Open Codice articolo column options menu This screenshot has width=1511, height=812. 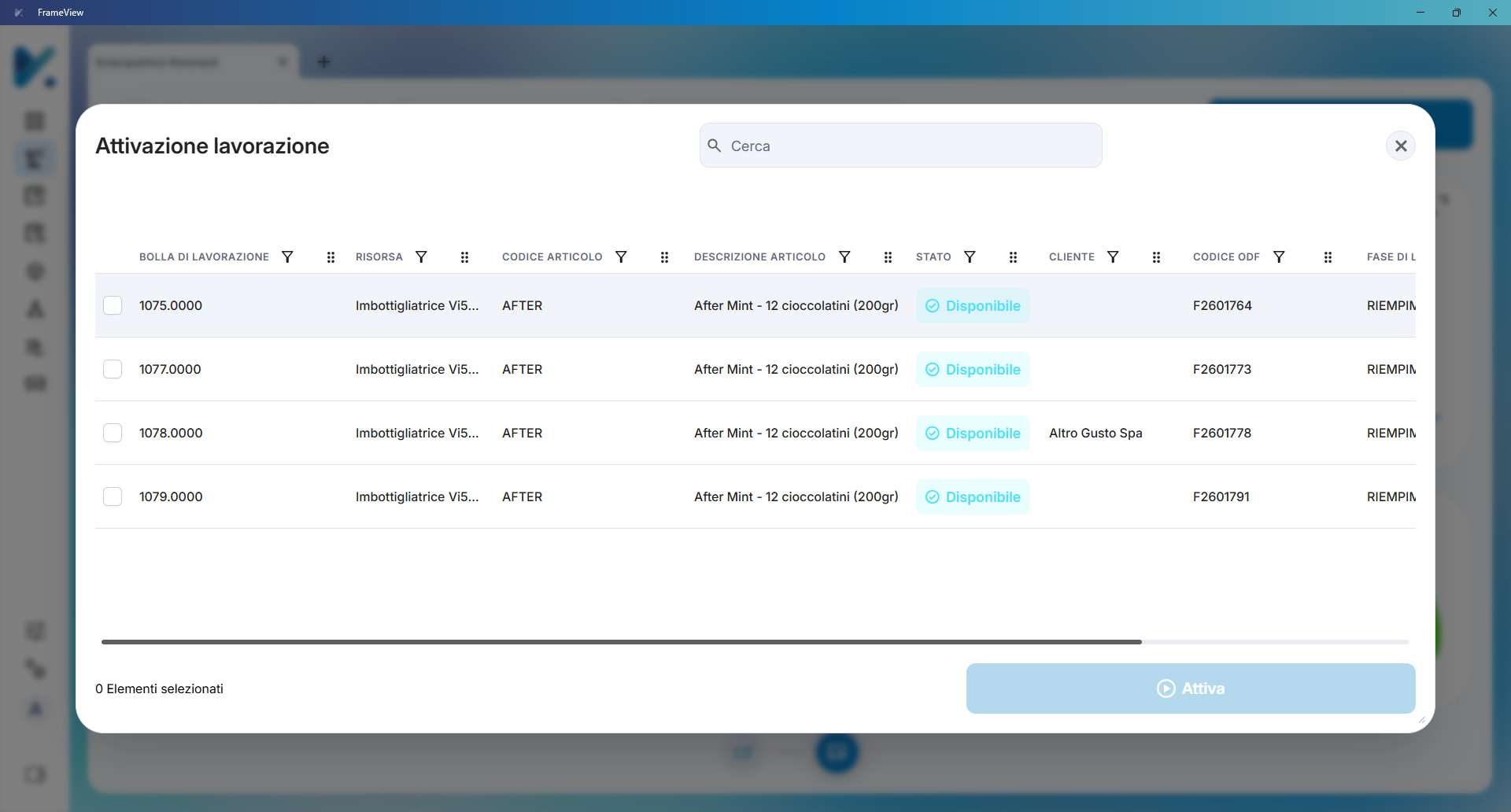click(664, 257)
